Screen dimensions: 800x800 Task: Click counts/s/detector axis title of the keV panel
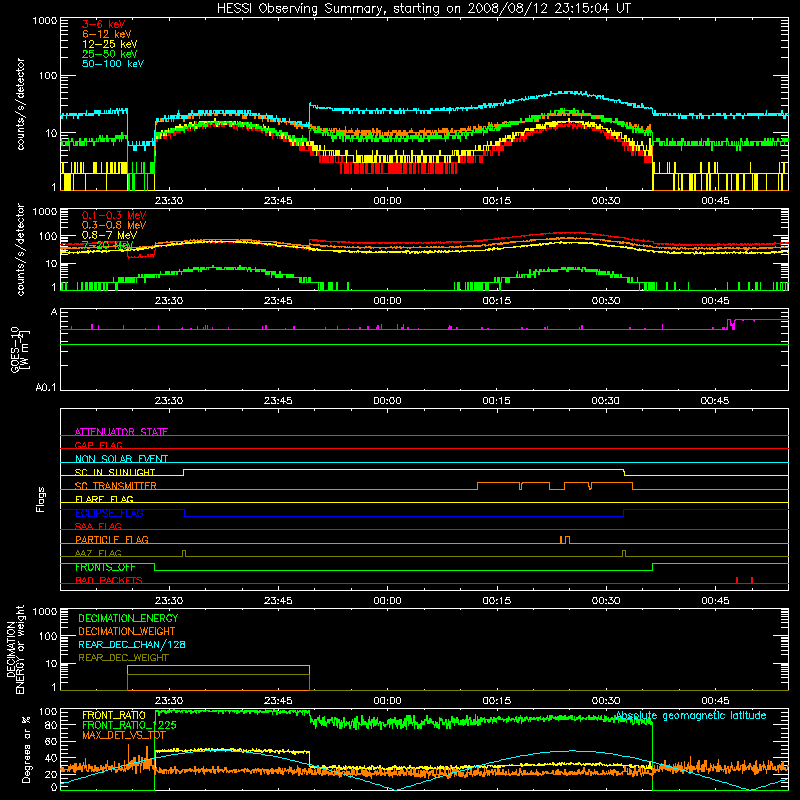click(x=20, y=104)
